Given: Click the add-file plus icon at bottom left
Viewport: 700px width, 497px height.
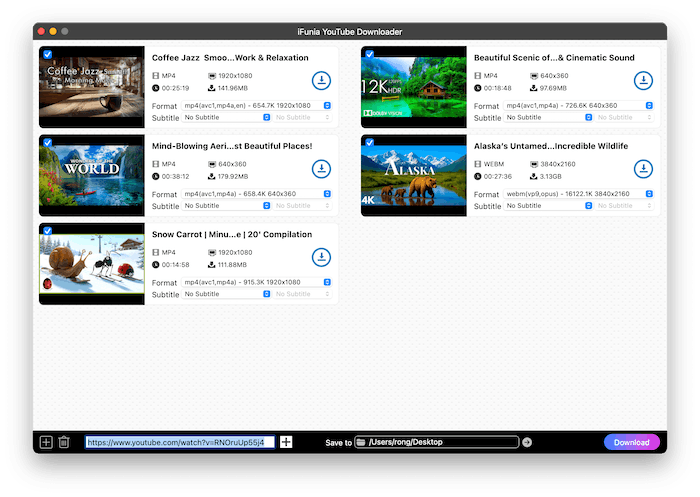Looking at the screenshot, I should [46, 442].
